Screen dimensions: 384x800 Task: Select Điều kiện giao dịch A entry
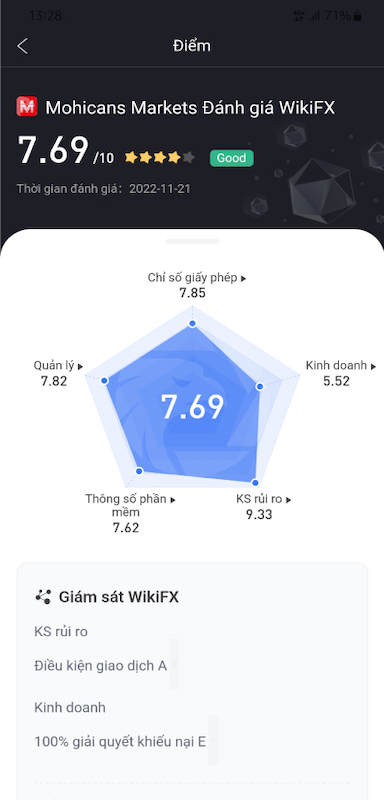(x=100, y=666)
